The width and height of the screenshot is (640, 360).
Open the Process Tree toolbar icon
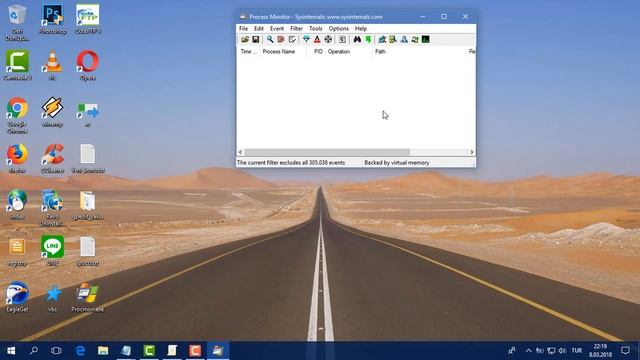pos(342,40)
